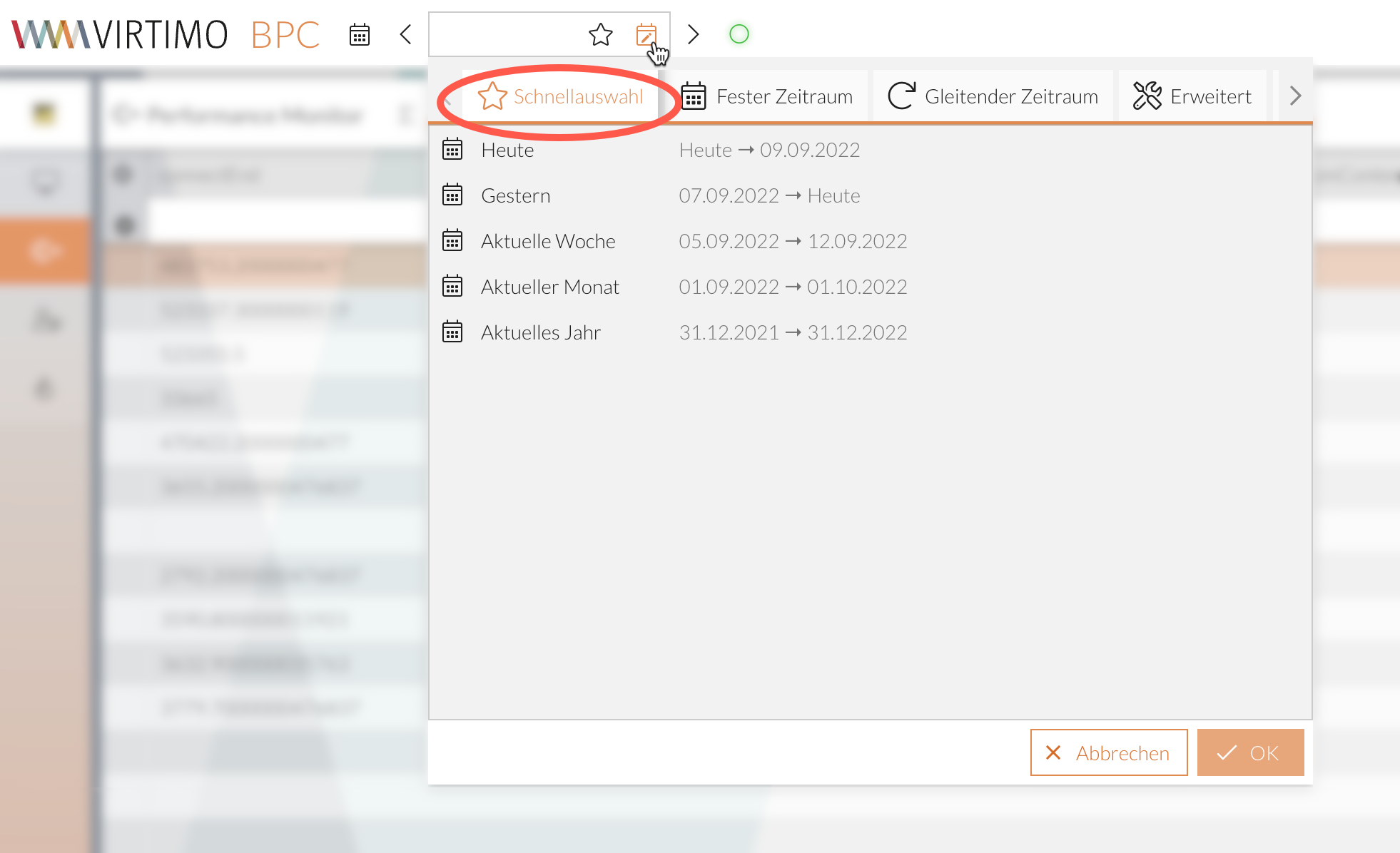Confirm selection with the OK button
The height and width of the screenshot is (853, 1400).
coord(1250,752)
